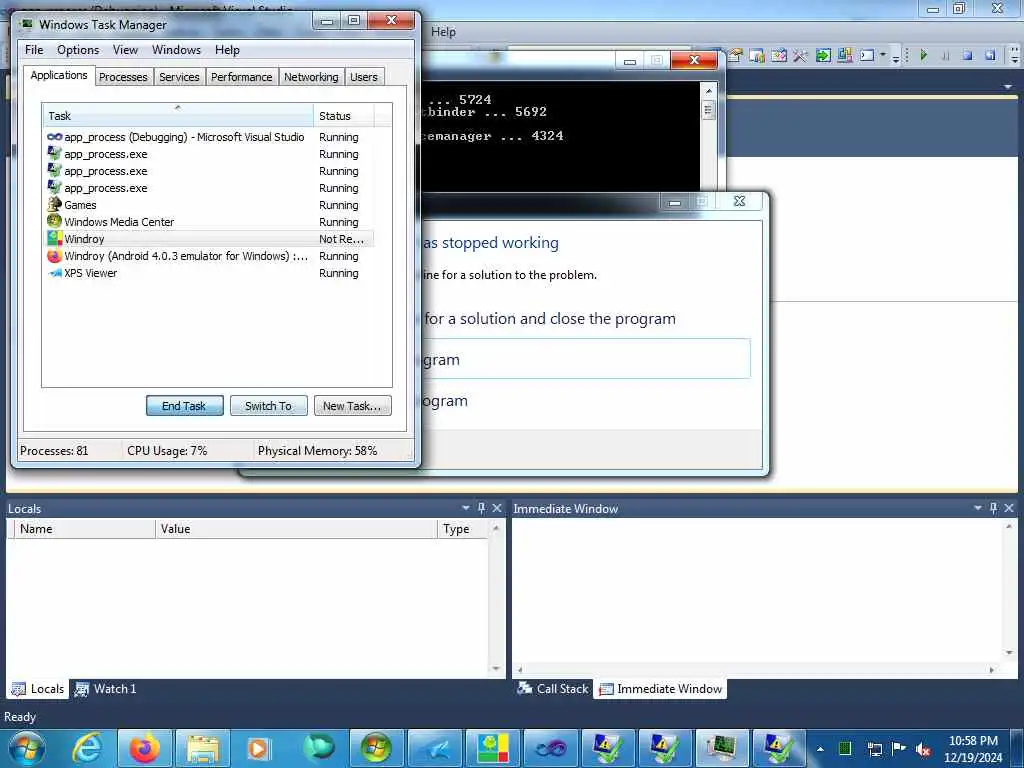
Task: Select the Games task row
Action: (209, 205)
